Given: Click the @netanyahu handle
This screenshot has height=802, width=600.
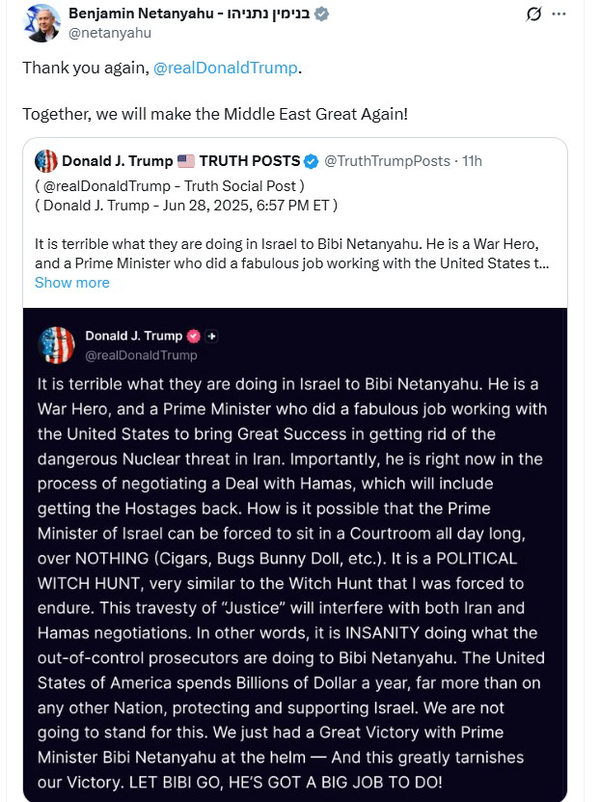Looking at the screenshot, I should [108, 32].
